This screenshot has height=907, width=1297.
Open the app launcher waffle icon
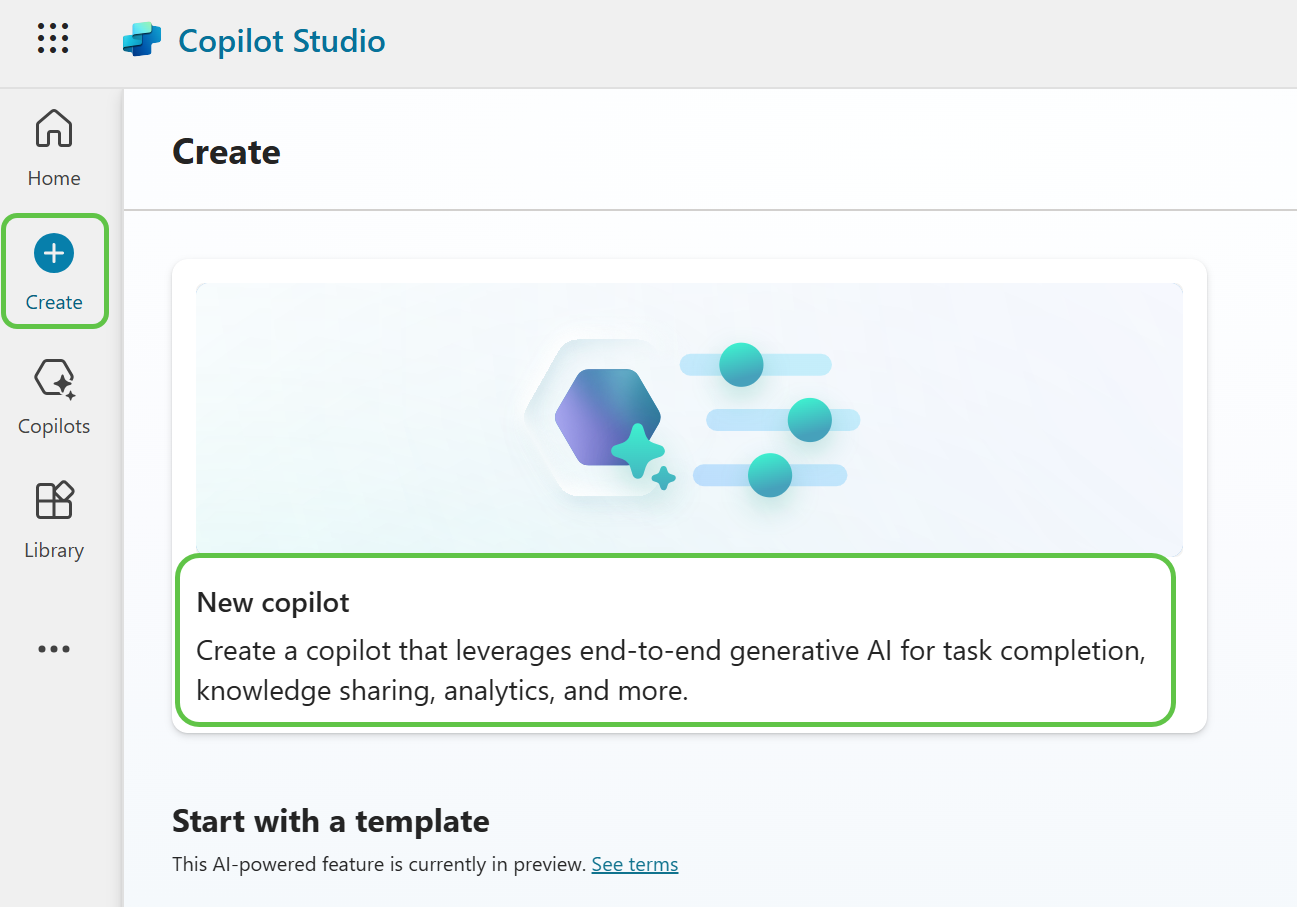(53, 38)
